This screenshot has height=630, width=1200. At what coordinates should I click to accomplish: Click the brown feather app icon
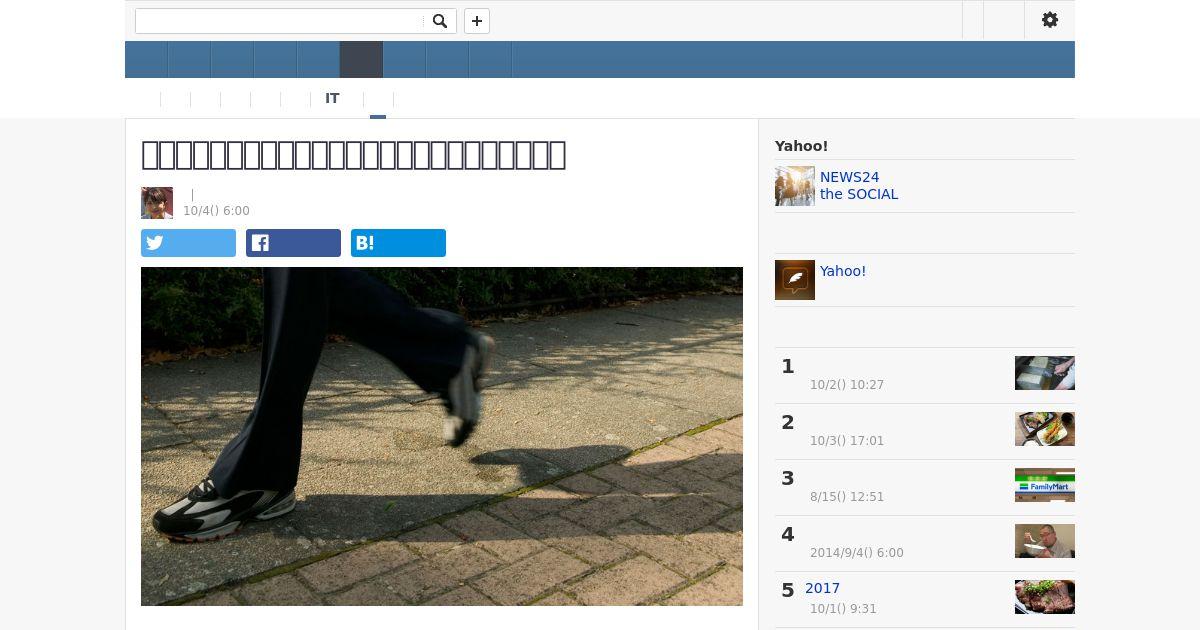[x=795, y=280]
